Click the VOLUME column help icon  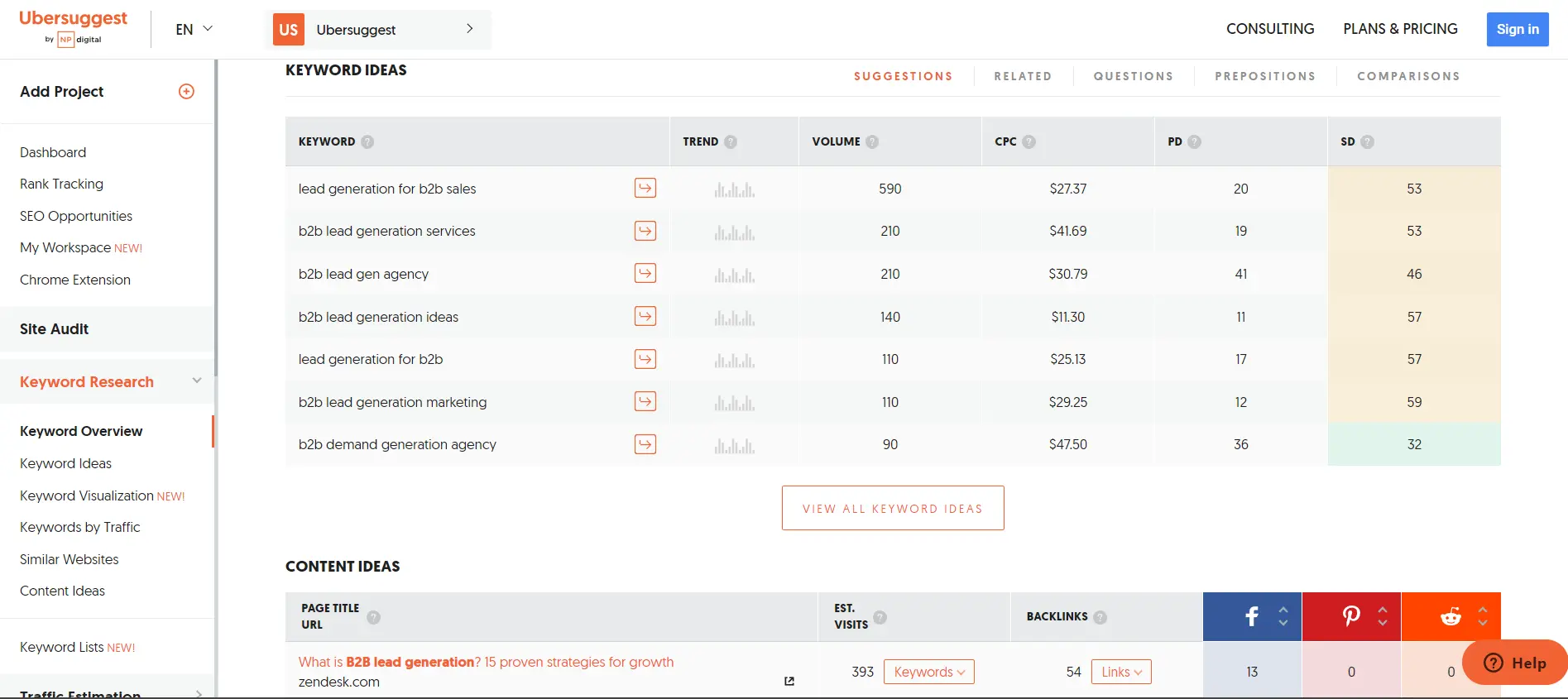tap(872, 141)
